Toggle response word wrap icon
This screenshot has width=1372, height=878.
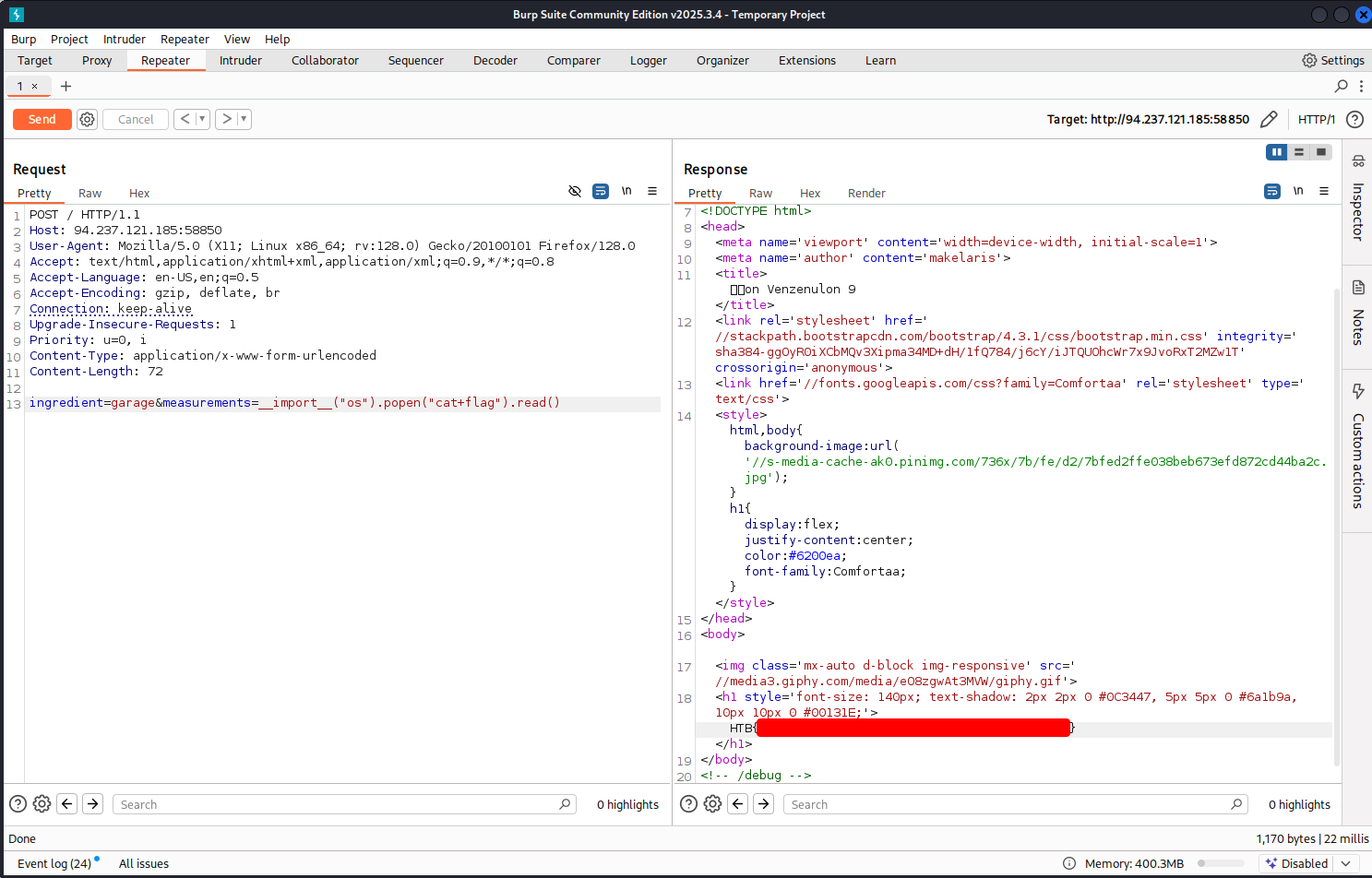point(1272,191)
